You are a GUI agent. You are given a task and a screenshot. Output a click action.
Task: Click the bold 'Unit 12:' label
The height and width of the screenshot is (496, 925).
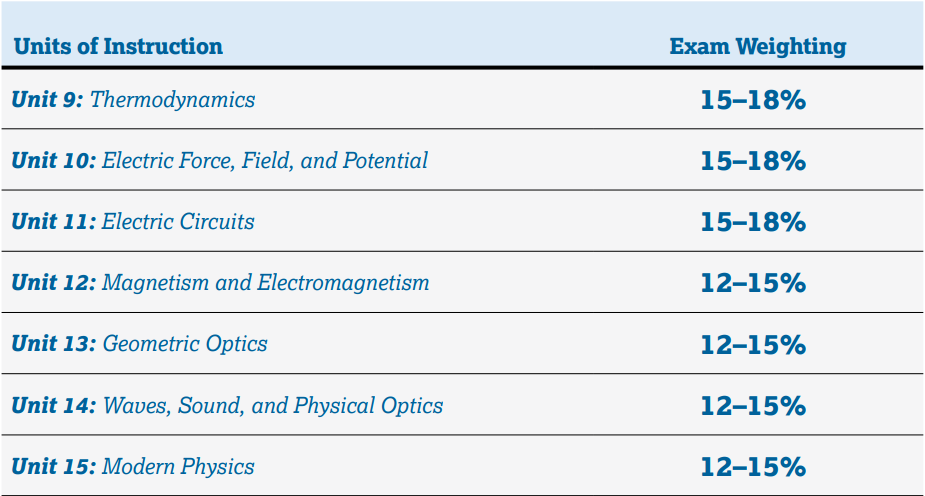click(x=53, y=283)
